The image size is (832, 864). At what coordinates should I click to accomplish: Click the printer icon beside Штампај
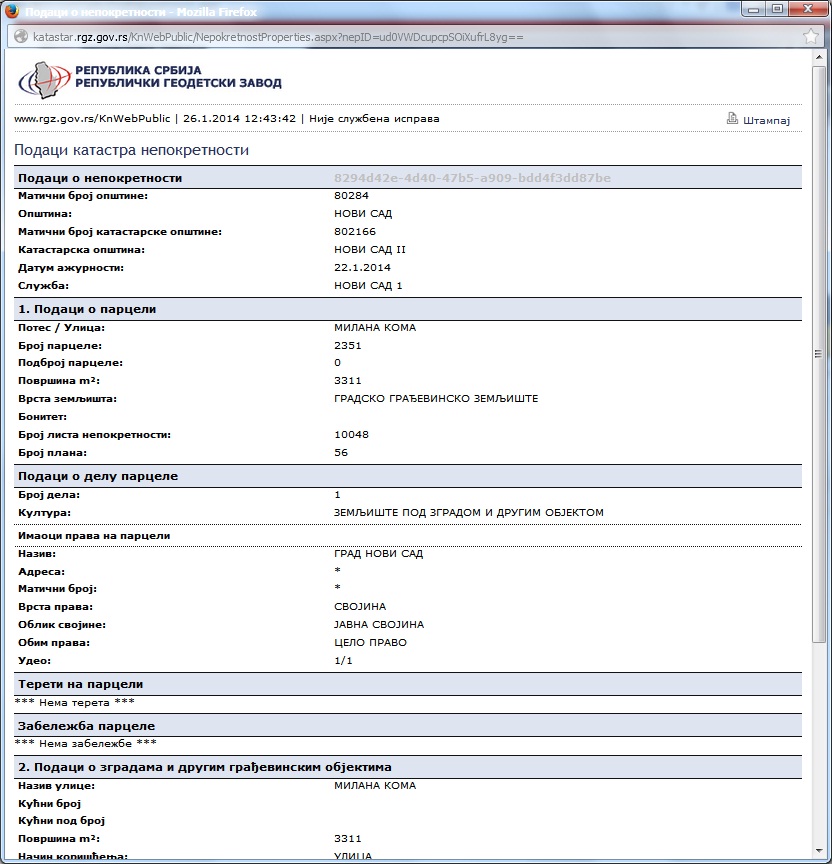click(x=732, y=119)
